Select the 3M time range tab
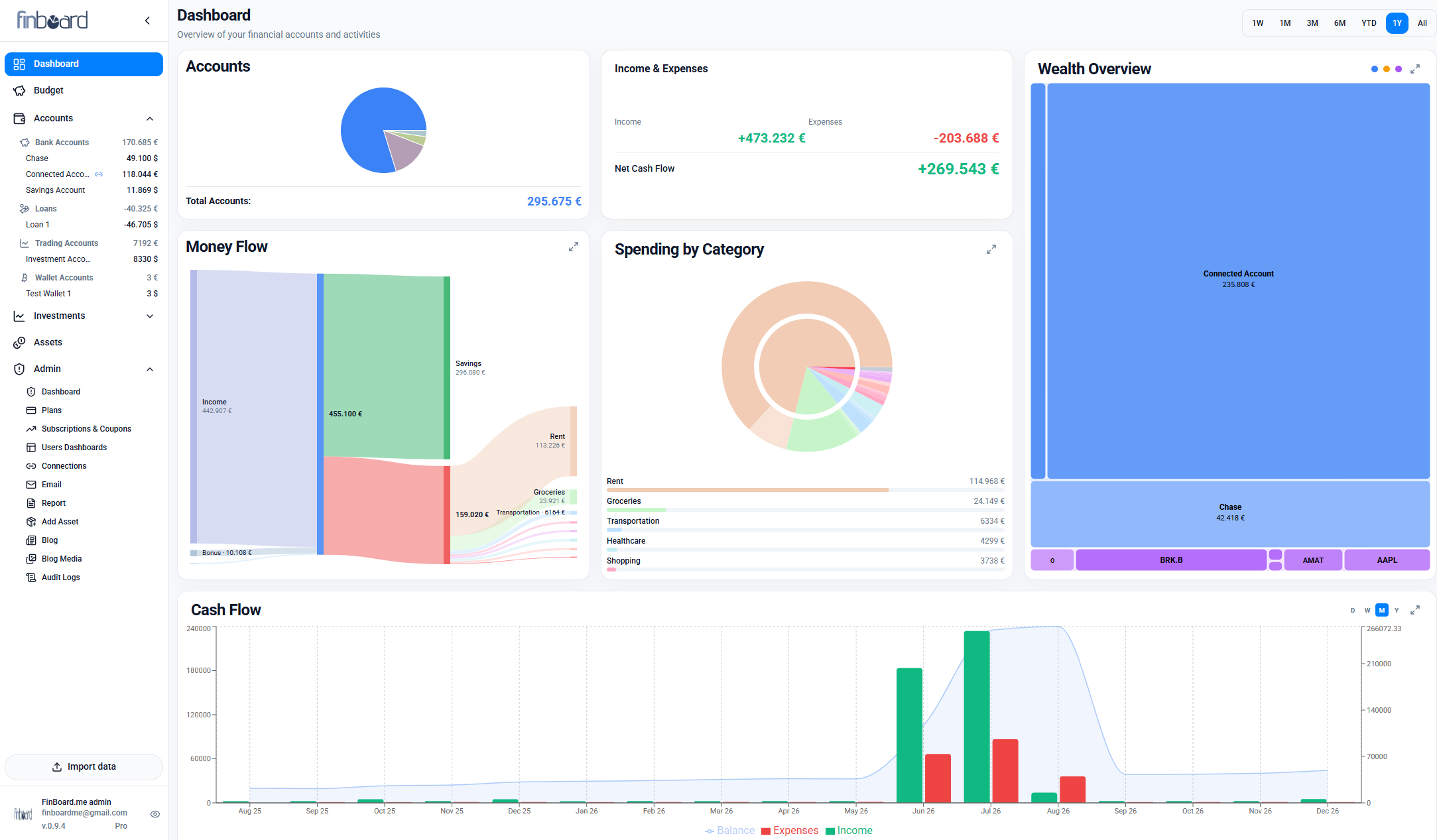Image resolution: width=1437 pixels, height=840 pixels. pos(1312,23)
